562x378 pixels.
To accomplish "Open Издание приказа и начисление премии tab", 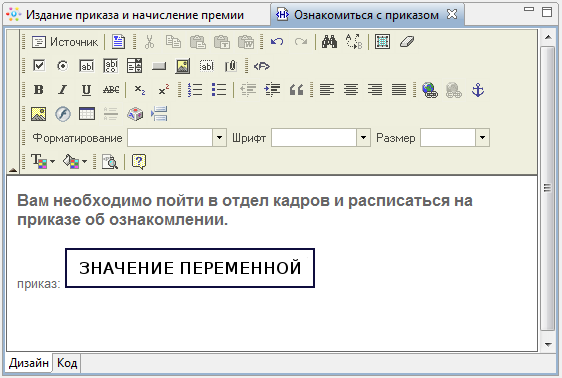I will click(134, 15).
